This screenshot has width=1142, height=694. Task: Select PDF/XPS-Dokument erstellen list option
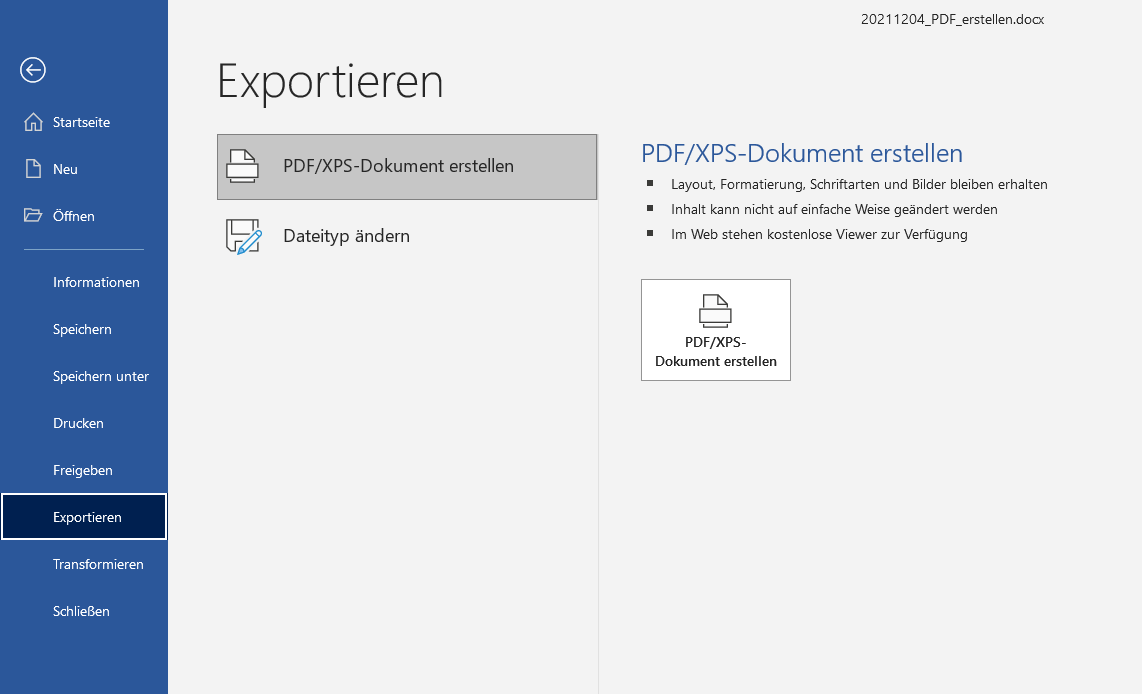pyautogui.click(x=407, y=167)
